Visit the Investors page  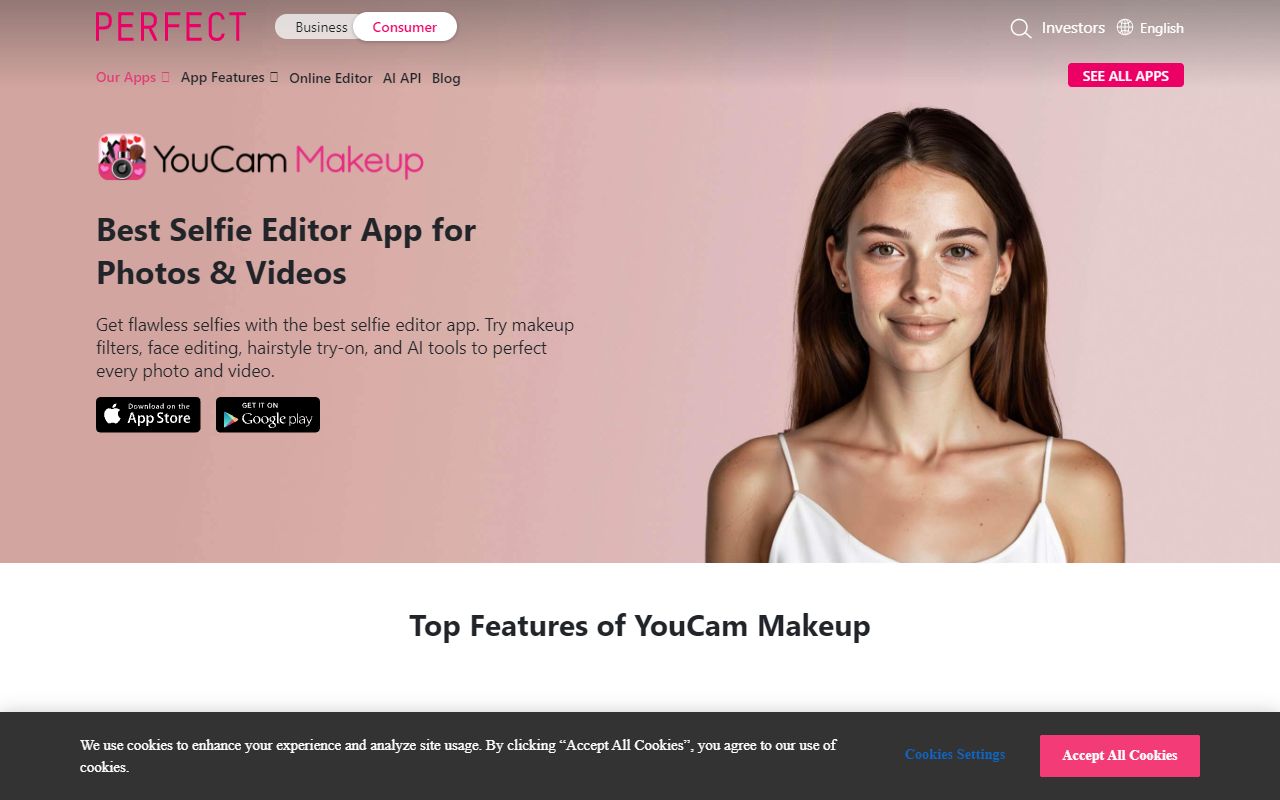click(1072, 28)
